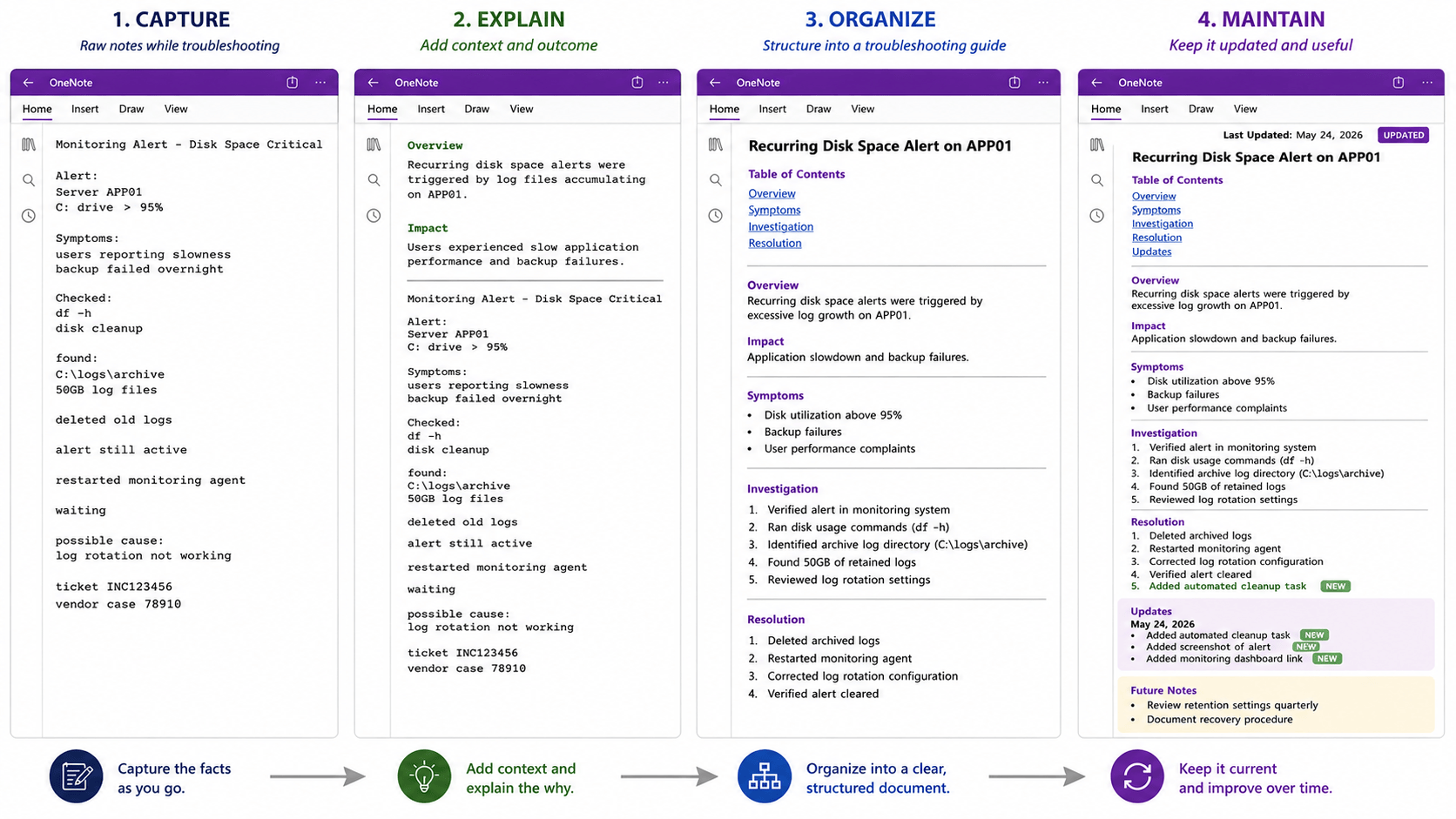Image resolution: width=1456 pixels, height=819 pixels.
Task: Click NEW badge beside 'Added monitoring dashboard link'
Action: [1327, 659]
